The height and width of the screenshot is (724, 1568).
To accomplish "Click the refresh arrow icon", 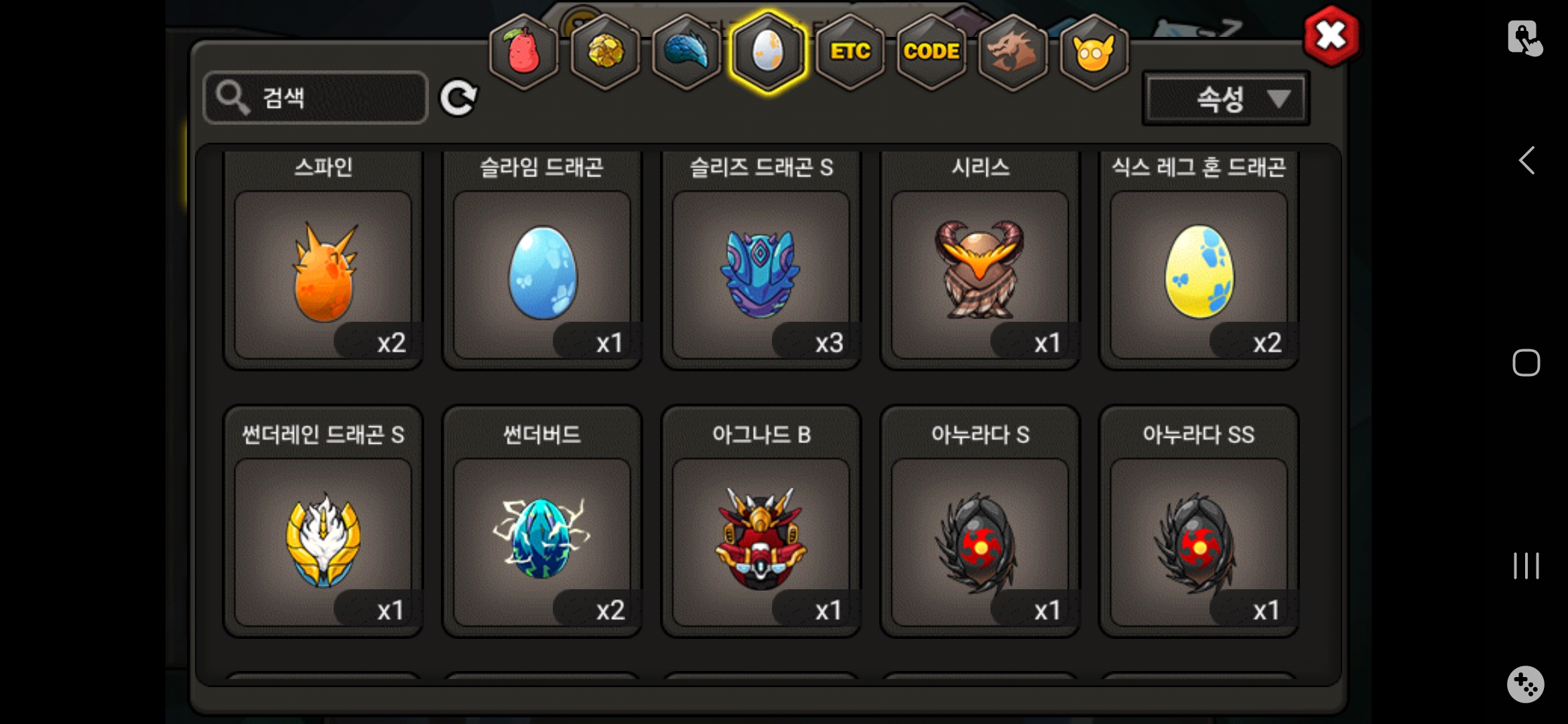I will (458, 98).
